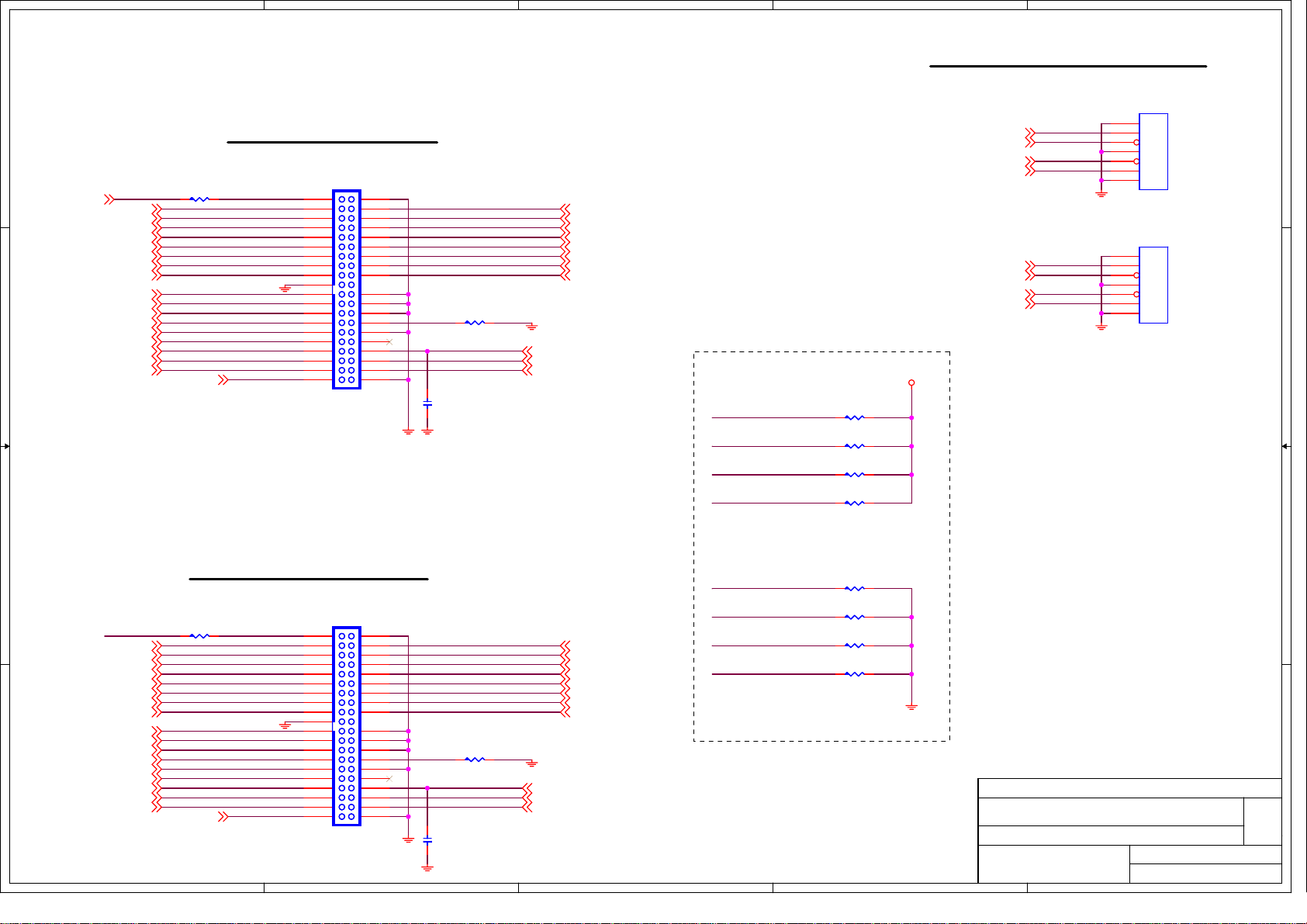Select the upper 40-pin connector block
Screen dimensions: 1307x924
click(347, 289)
